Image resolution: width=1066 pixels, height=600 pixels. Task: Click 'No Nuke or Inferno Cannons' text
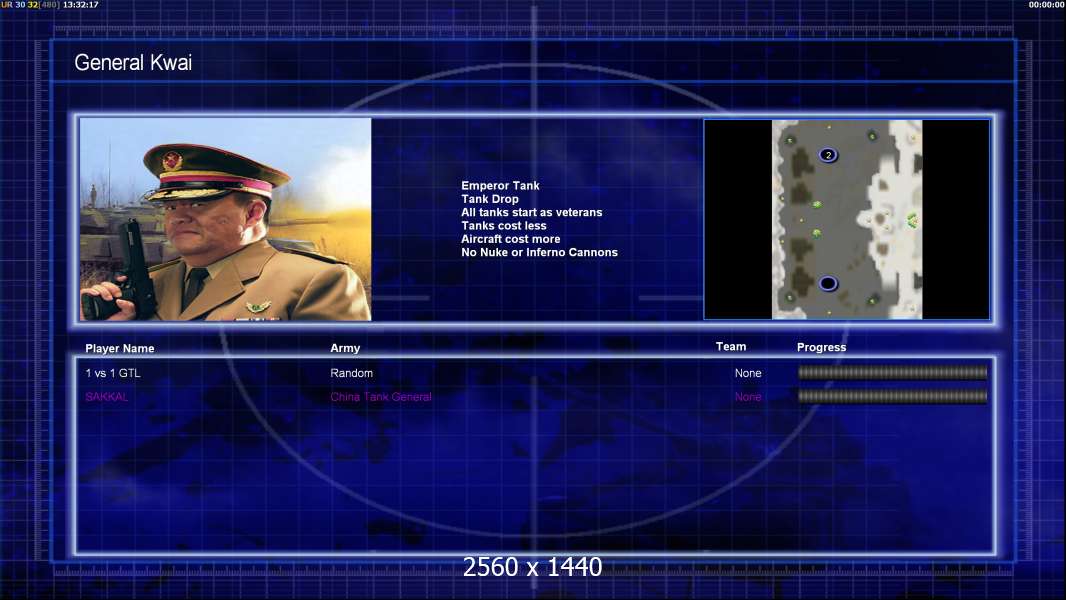539,252
